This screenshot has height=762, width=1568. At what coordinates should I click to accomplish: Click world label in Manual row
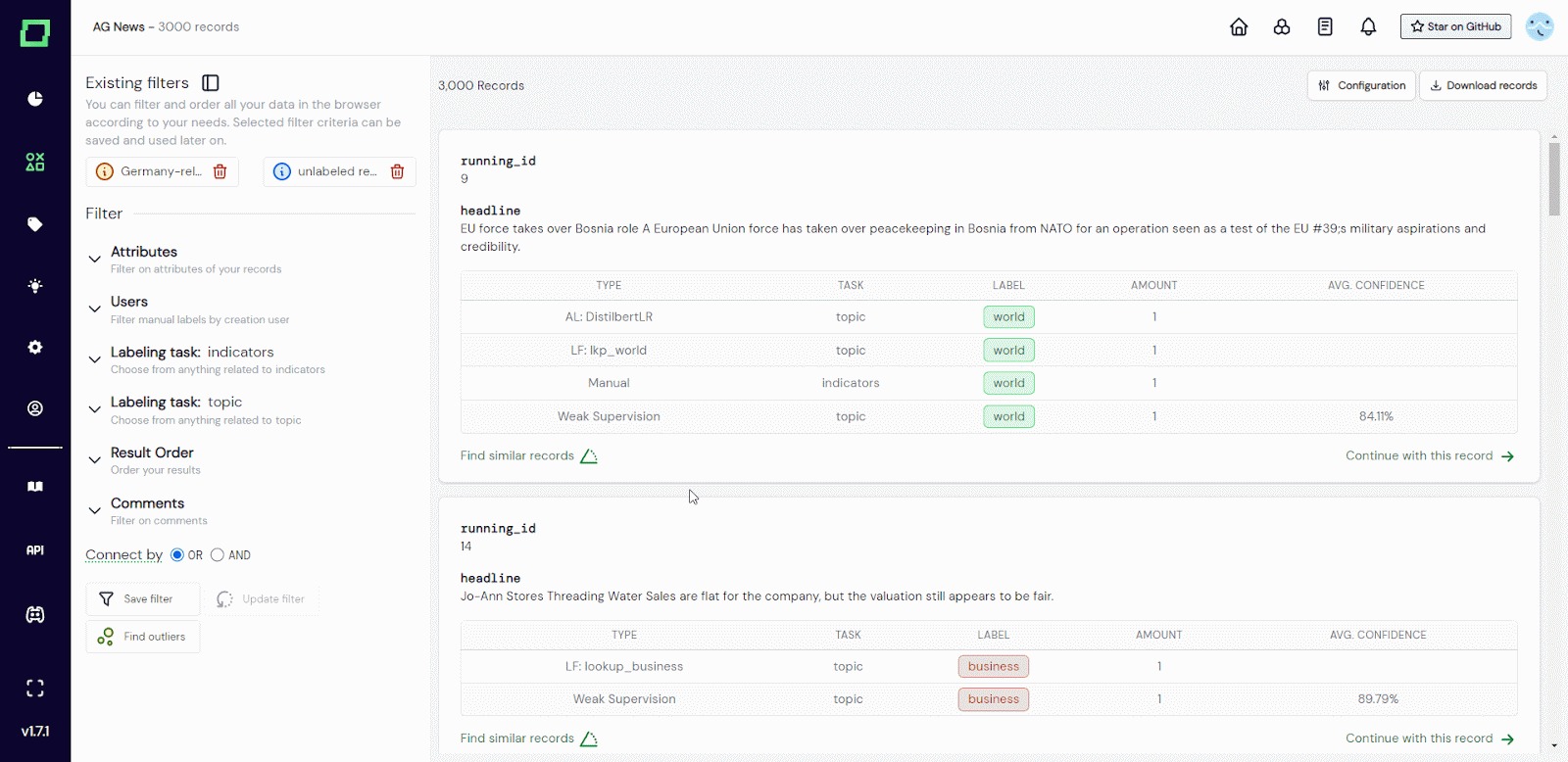click(1008, 383)
